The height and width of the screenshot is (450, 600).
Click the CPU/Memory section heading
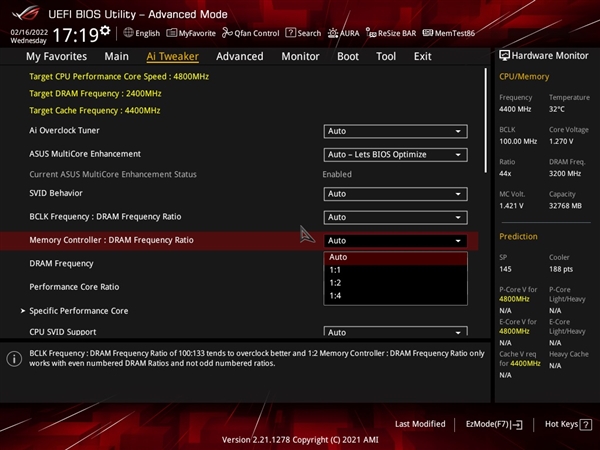[524, 77]
